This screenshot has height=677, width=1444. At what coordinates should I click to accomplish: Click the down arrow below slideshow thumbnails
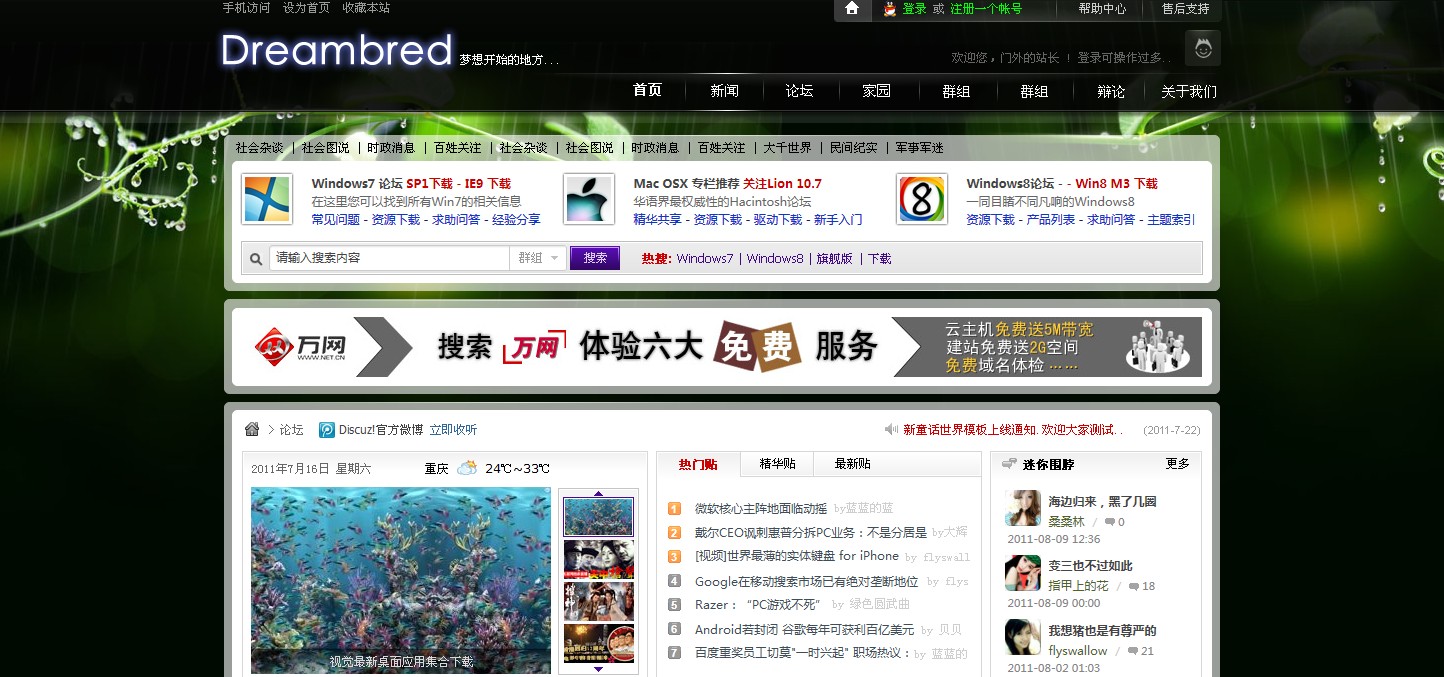[x=599, y=669]
